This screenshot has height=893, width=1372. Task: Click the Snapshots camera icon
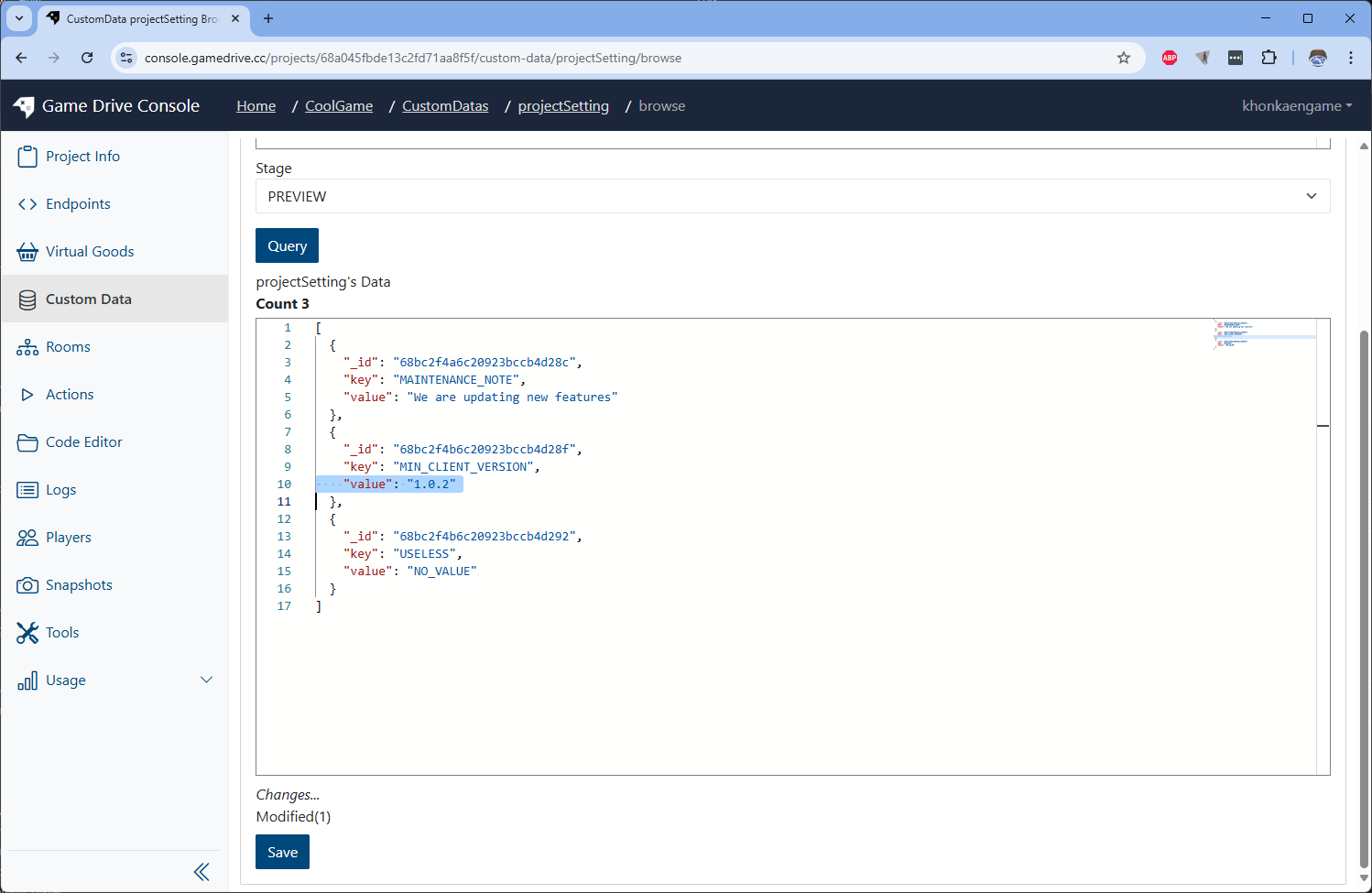pos(27,585)
